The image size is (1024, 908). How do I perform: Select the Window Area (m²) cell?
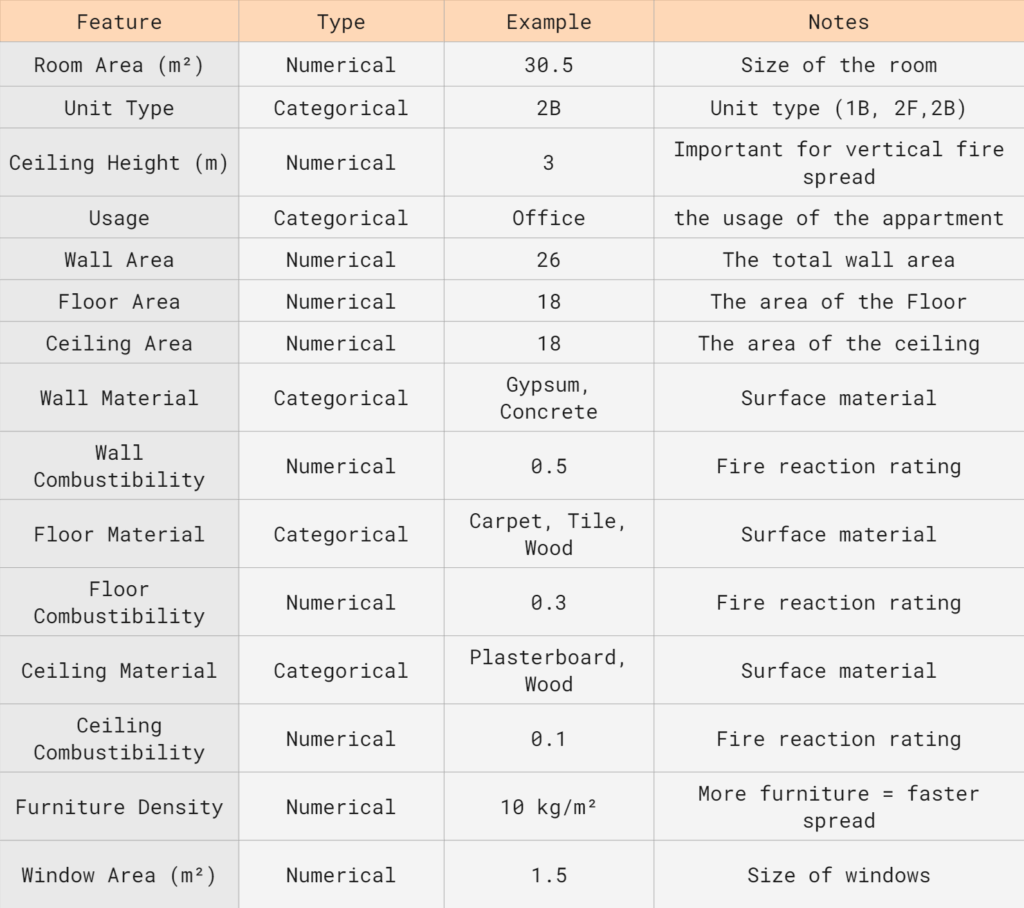[119, 875]
